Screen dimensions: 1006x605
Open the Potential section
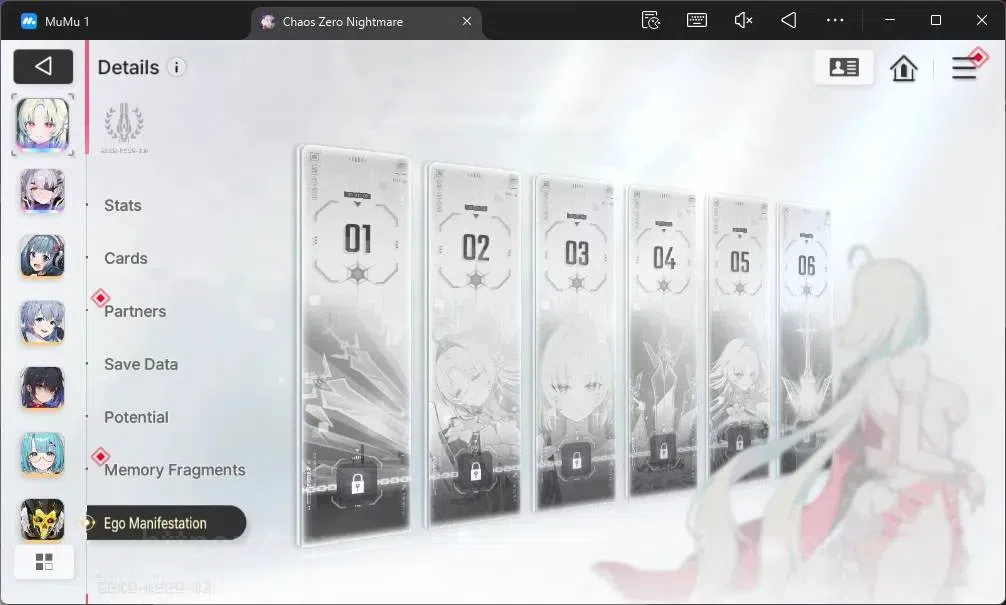coord(136,417)
